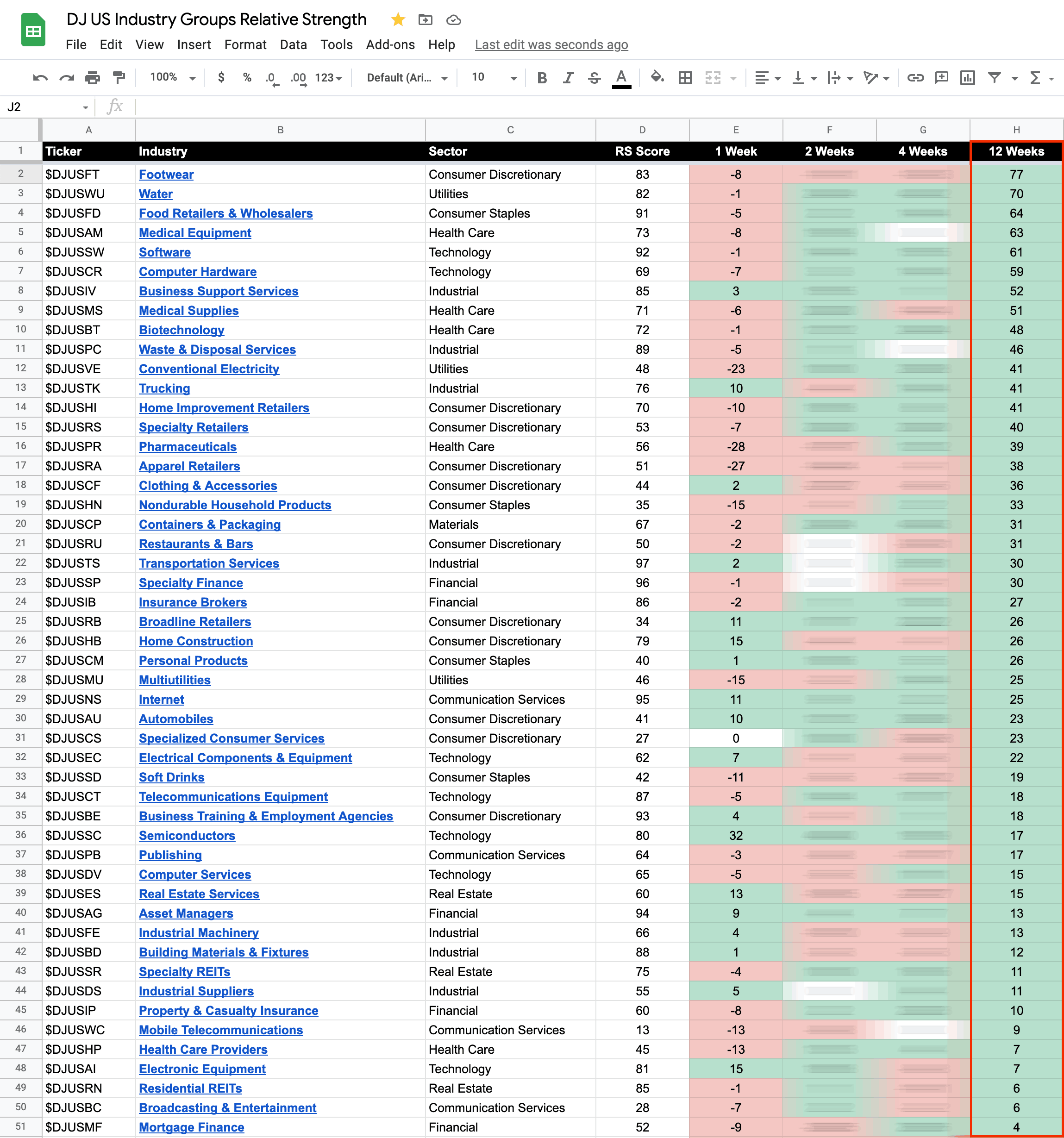
Task: Open the Data menu
Action: click(x=293, y=44)
